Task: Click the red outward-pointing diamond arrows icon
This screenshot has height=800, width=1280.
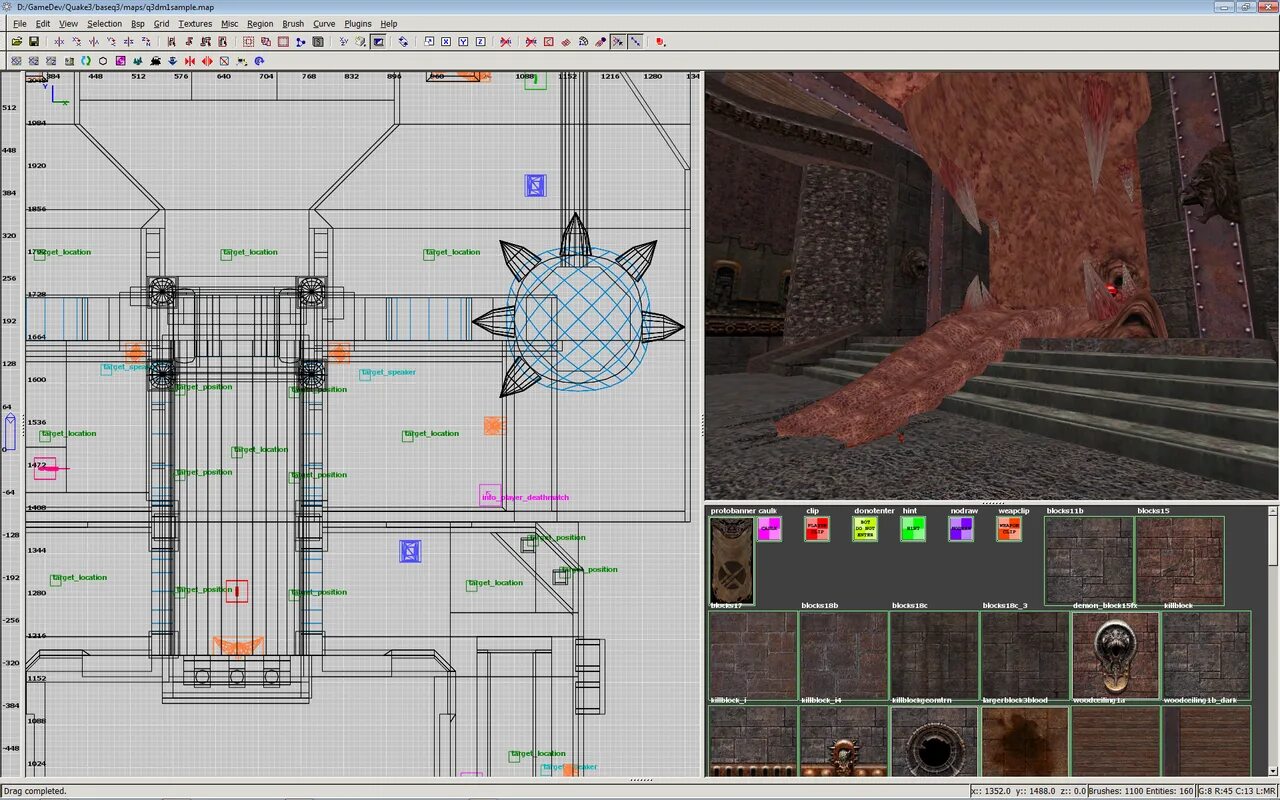Action: 206,61
